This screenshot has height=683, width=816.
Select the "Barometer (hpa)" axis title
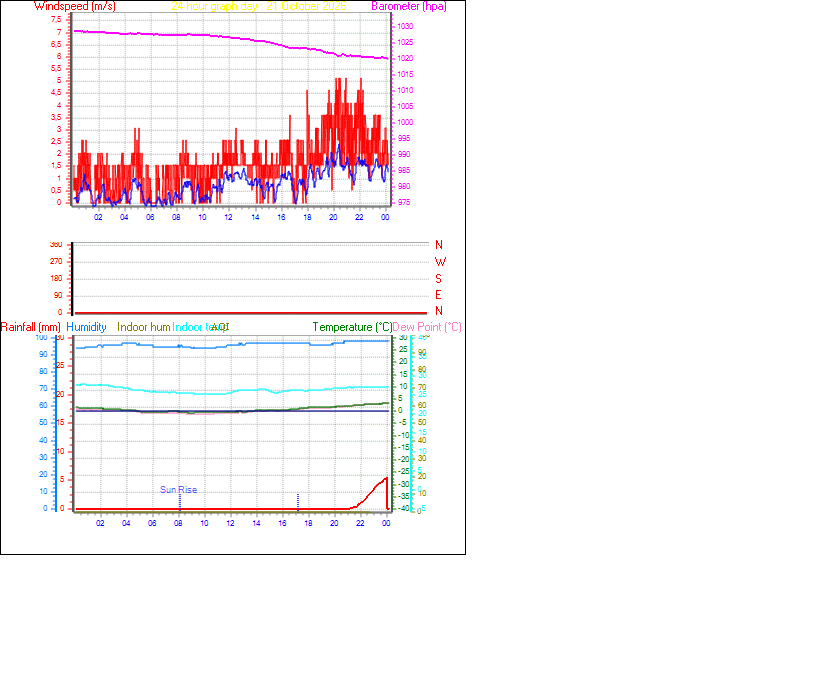tap(409, 6)
